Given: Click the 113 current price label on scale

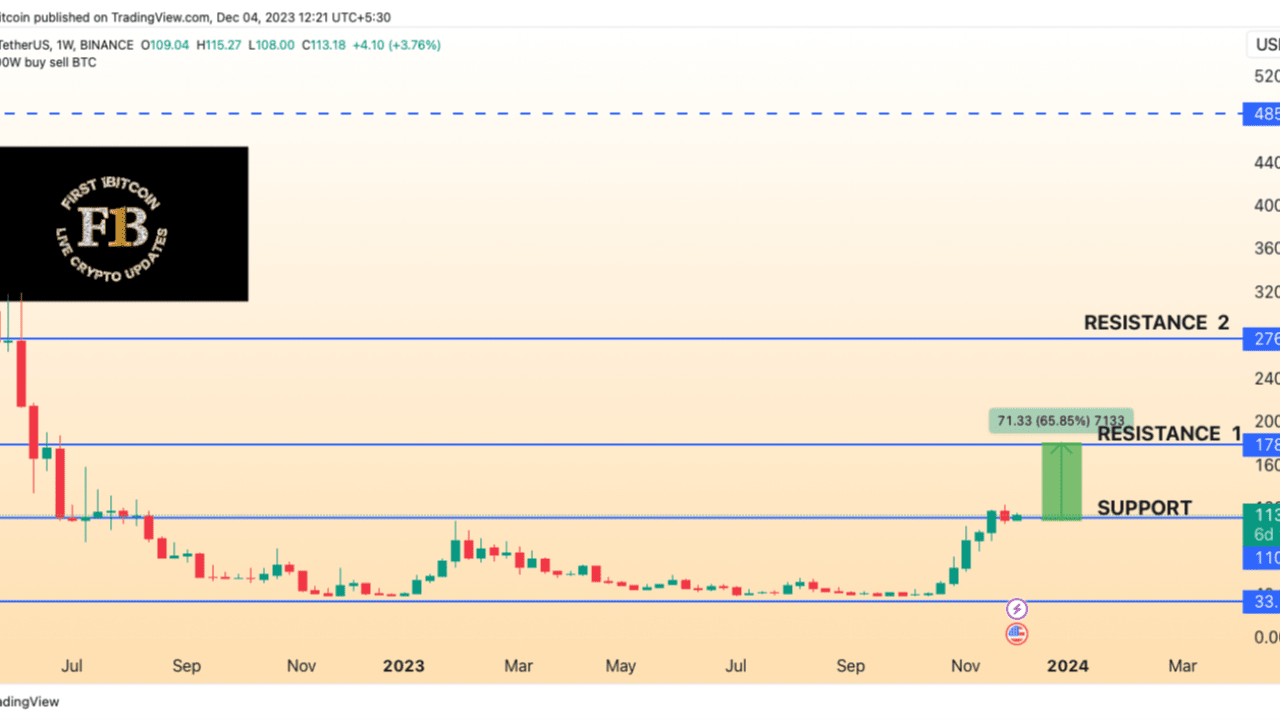Looking at the screenshot, I should coord(1264,514).
